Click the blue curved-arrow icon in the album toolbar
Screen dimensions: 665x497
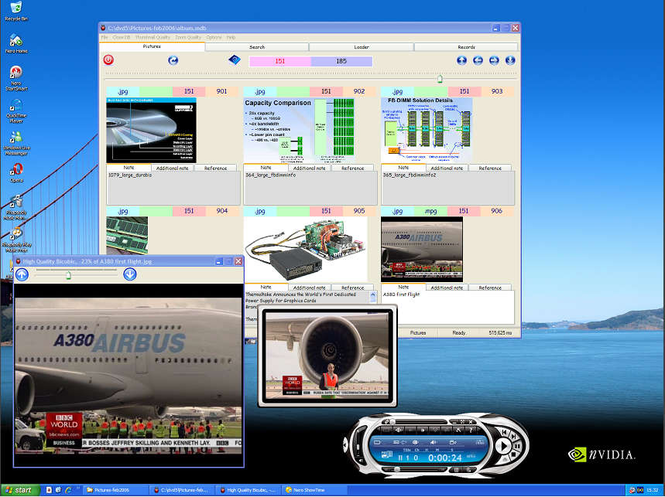(173, 60)
